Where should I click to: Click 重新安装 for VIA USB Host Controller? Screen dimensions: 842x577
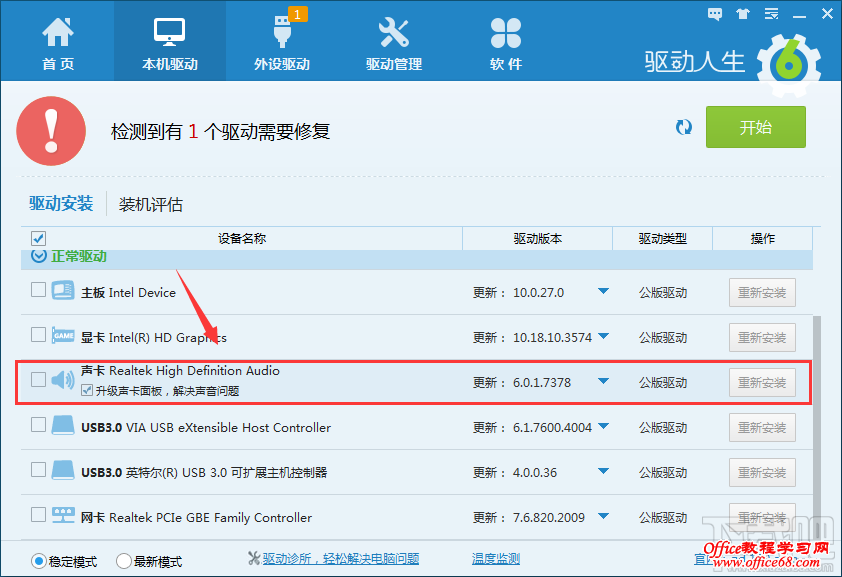coord(762,428)
